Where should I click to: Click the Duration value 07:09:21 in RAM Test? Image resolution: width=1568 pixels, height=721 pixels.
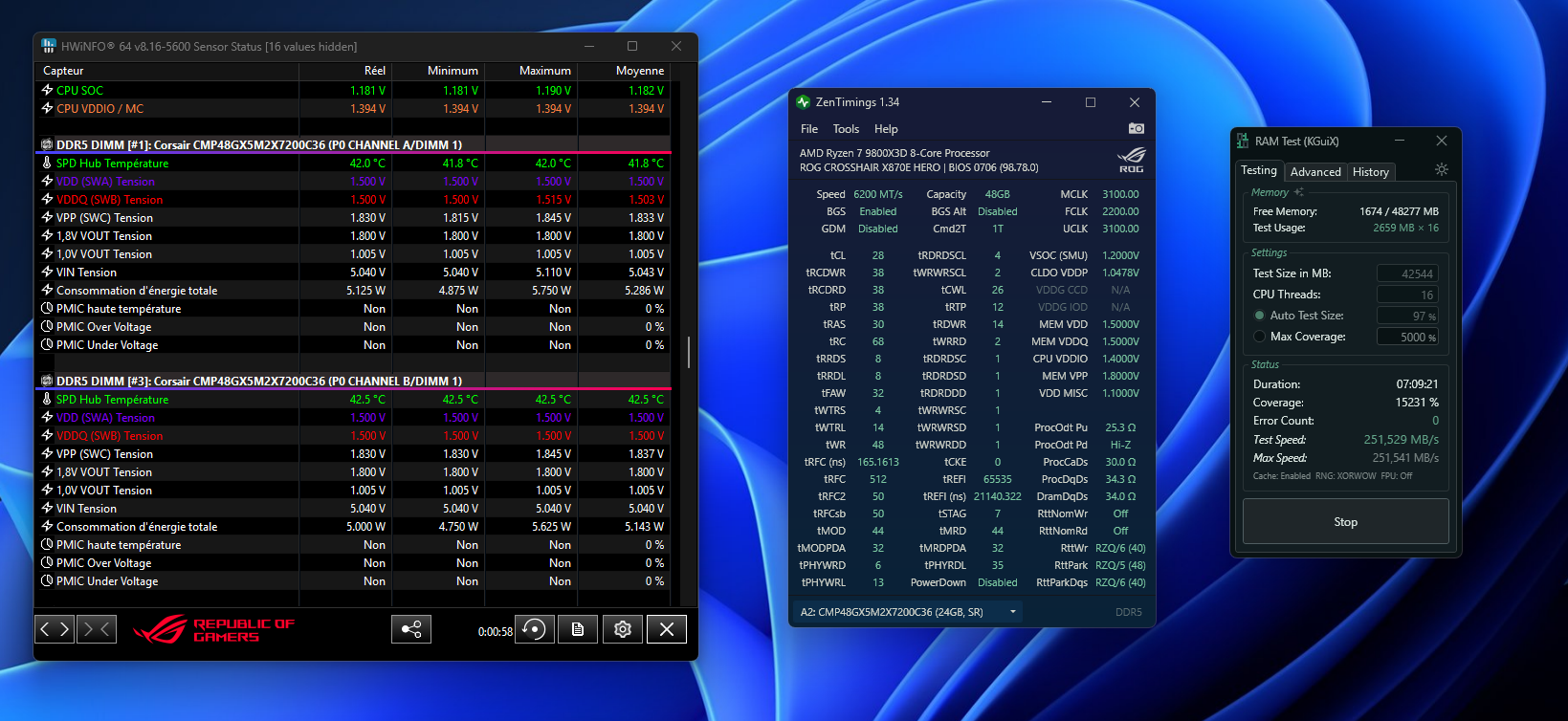click(x=1417, y=384)
